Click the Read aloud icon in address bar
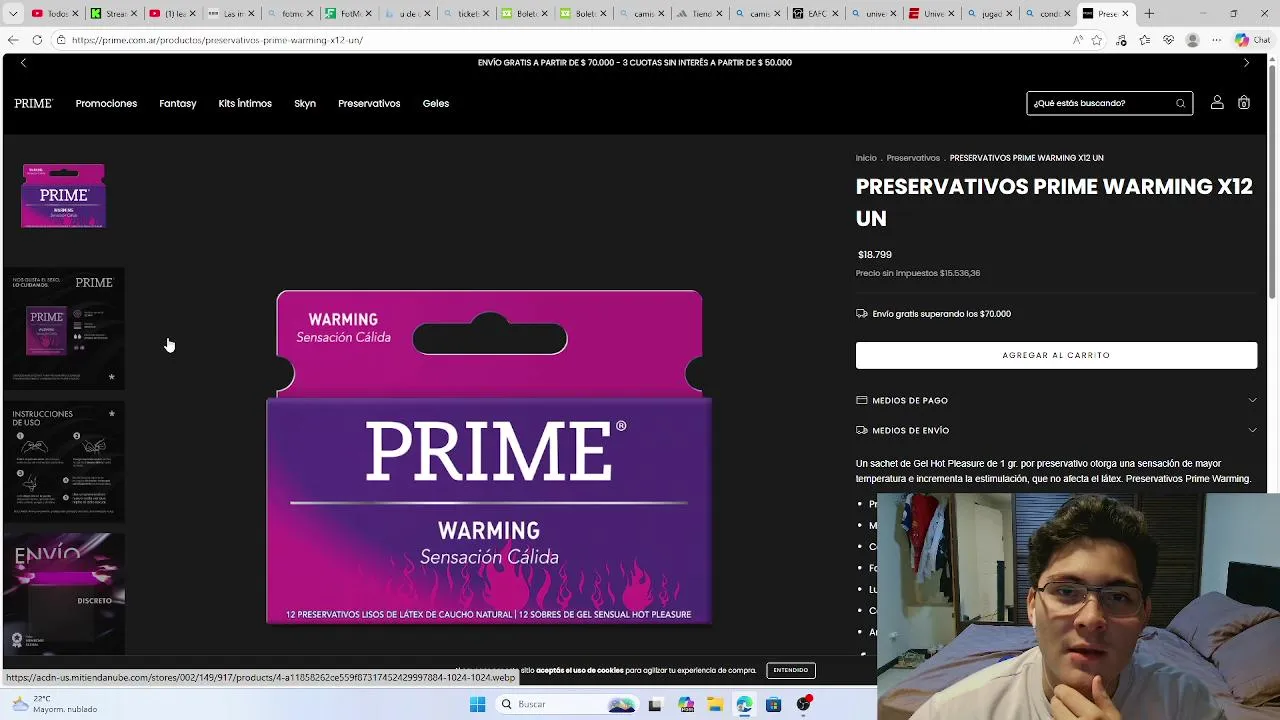 (x=1077, y=40)
